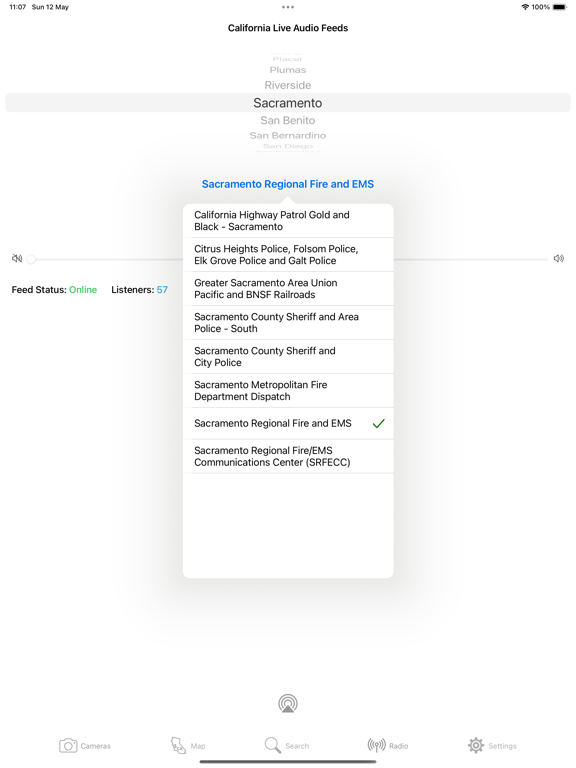The width and height of the screenshot is (576, 768).
Task: Select Sacramento County Sheriff and Area Police - South
Action: (x=288, y=323)
